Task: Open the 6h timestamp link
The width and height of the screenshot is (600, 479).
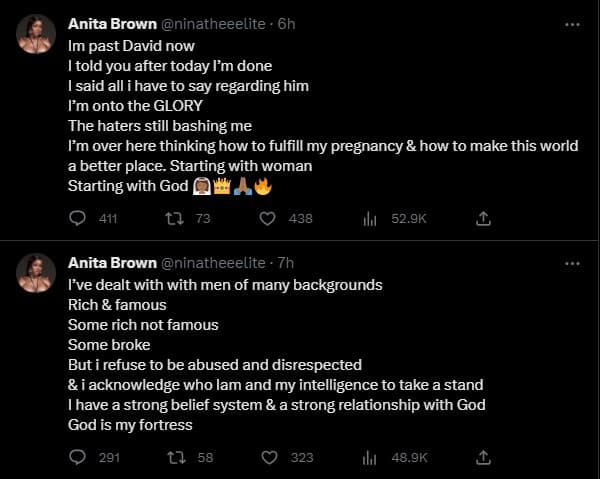Action: pos(286,23)
